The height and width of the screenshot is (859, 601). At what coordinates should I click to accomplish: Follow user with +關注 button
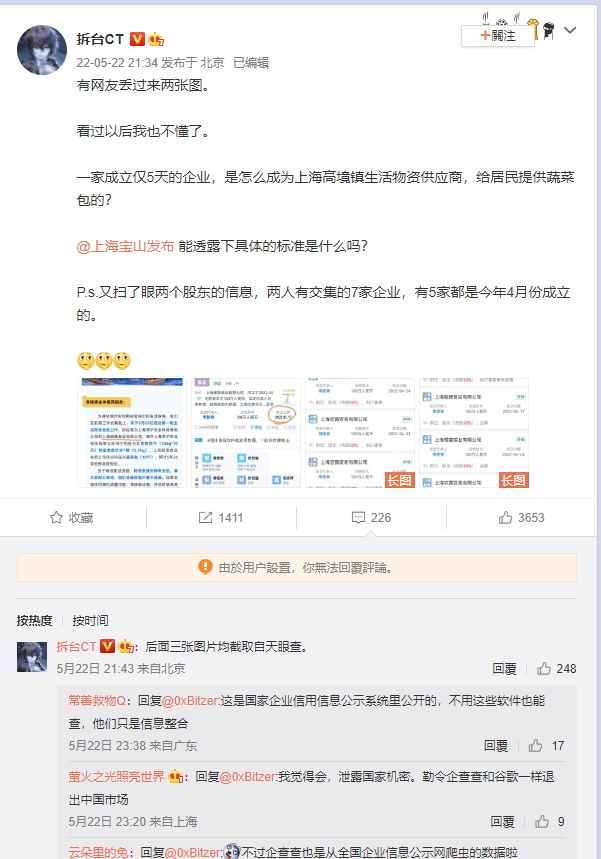point(497,36)
